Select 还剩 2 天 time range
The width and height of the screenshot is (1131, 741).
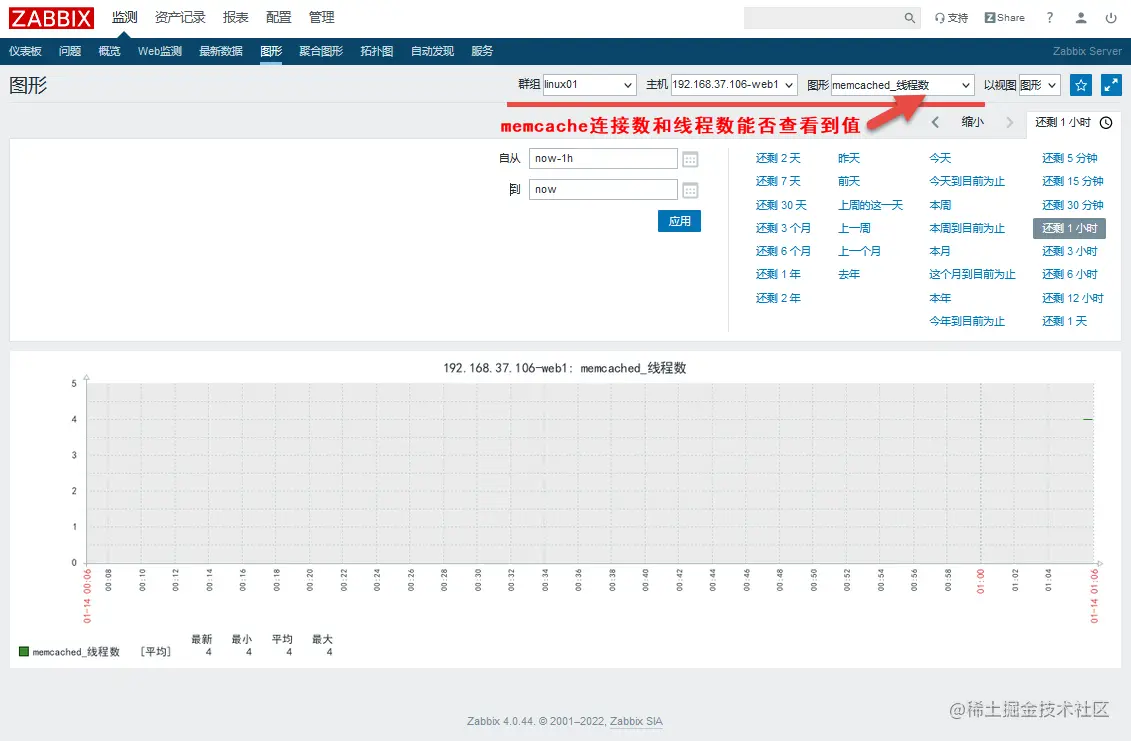[x=778, y=158]
